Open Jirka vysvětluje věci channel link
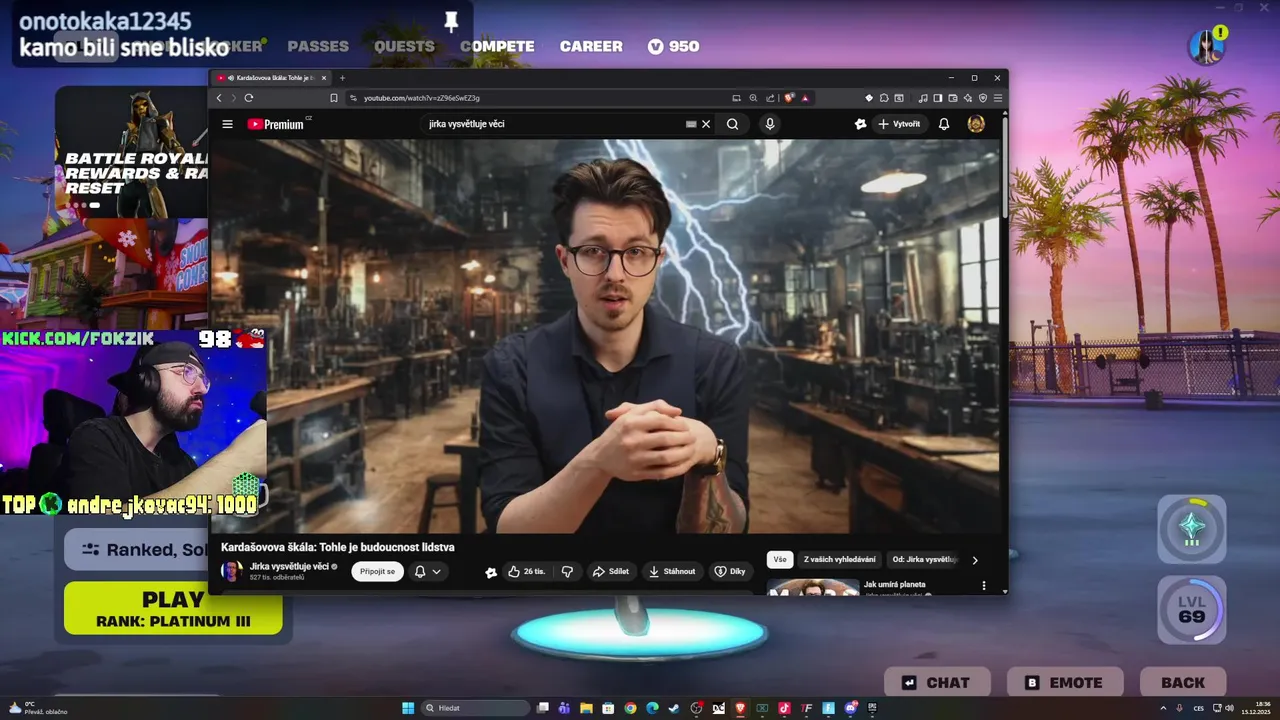This screenshot has height=720, width=1280. click(289, 566)
